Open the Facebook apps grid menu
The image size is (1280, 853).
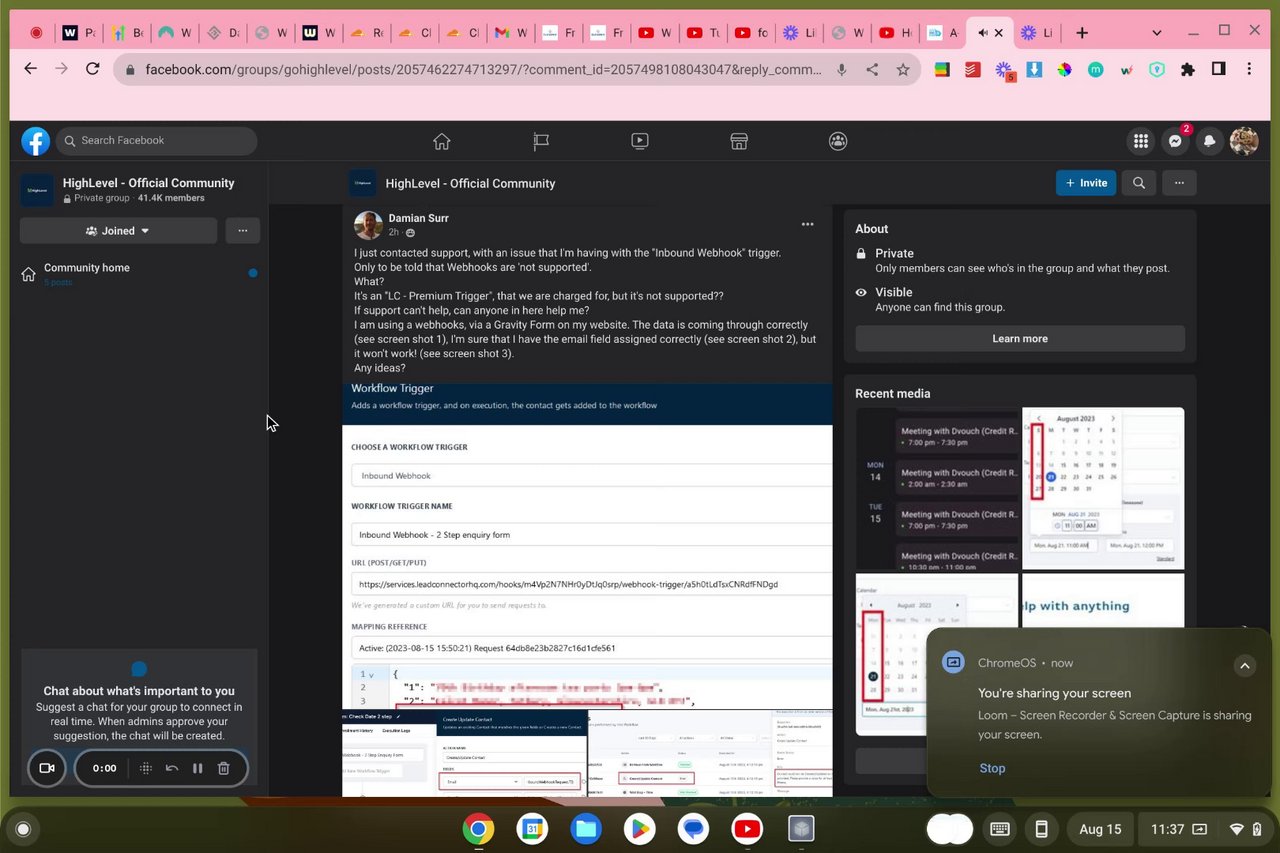coord(1140,141)
